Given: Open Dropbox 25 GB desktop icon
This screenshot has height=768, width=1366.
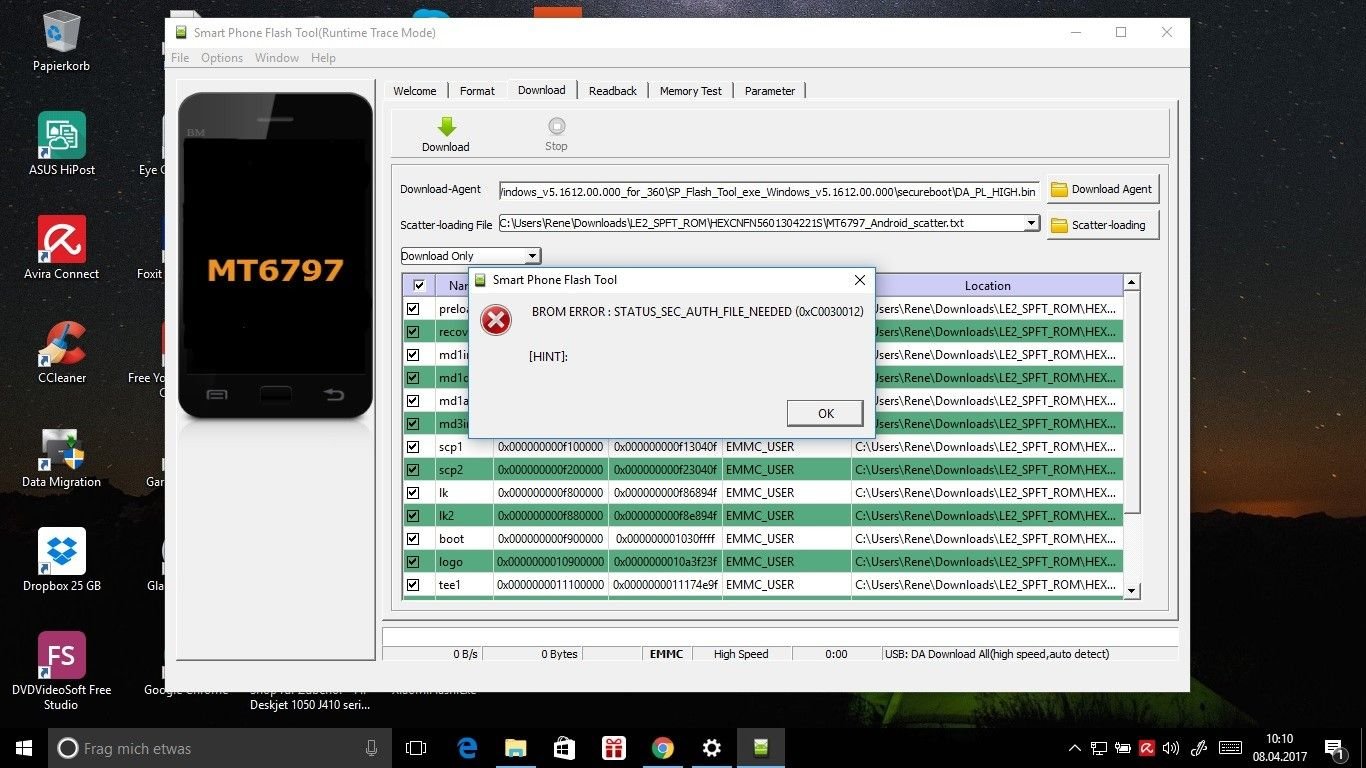Looking at the screenshot, I should click(x=62, y=560).
